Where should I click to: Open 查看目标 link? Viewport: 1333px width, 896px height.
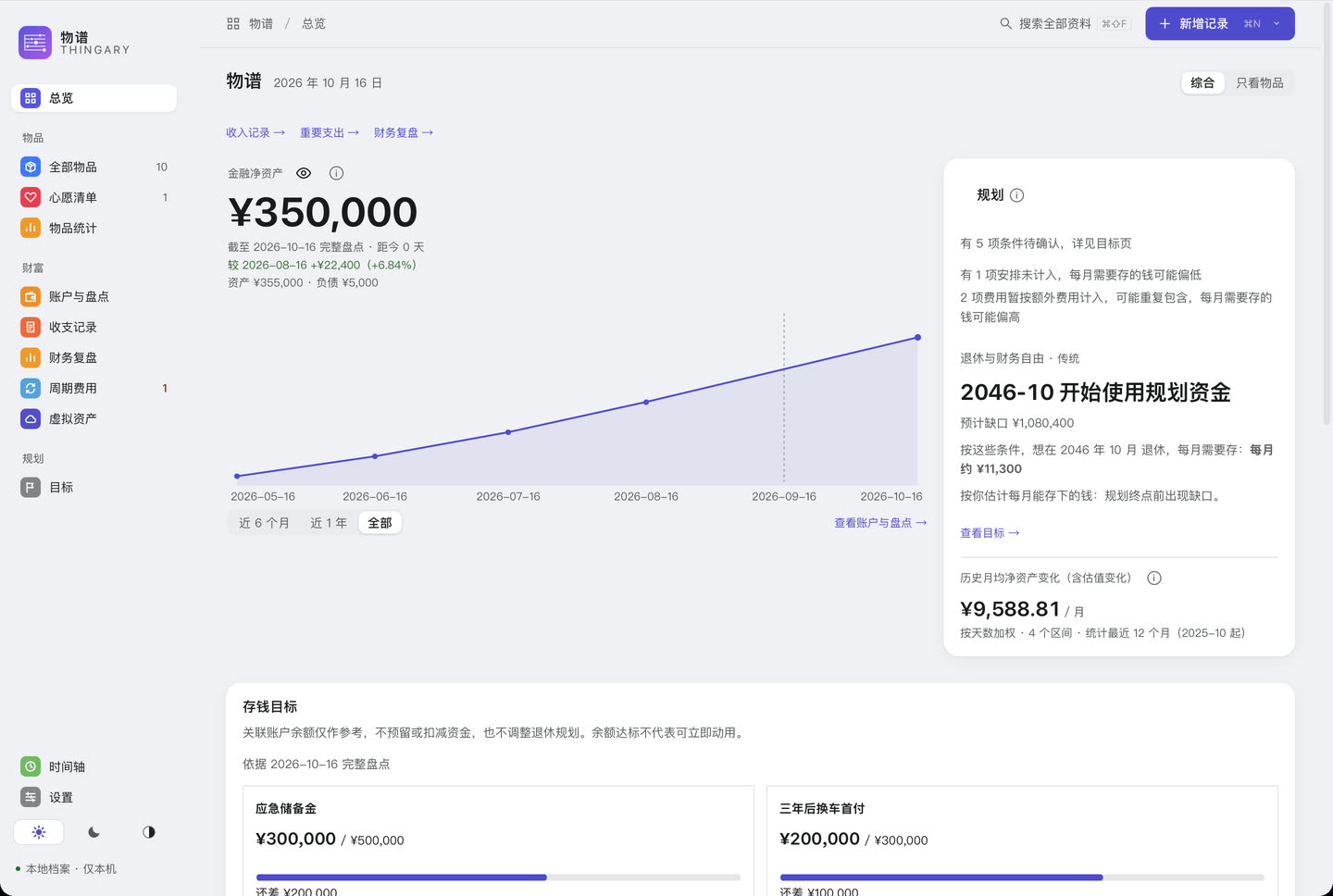(990, 533)
